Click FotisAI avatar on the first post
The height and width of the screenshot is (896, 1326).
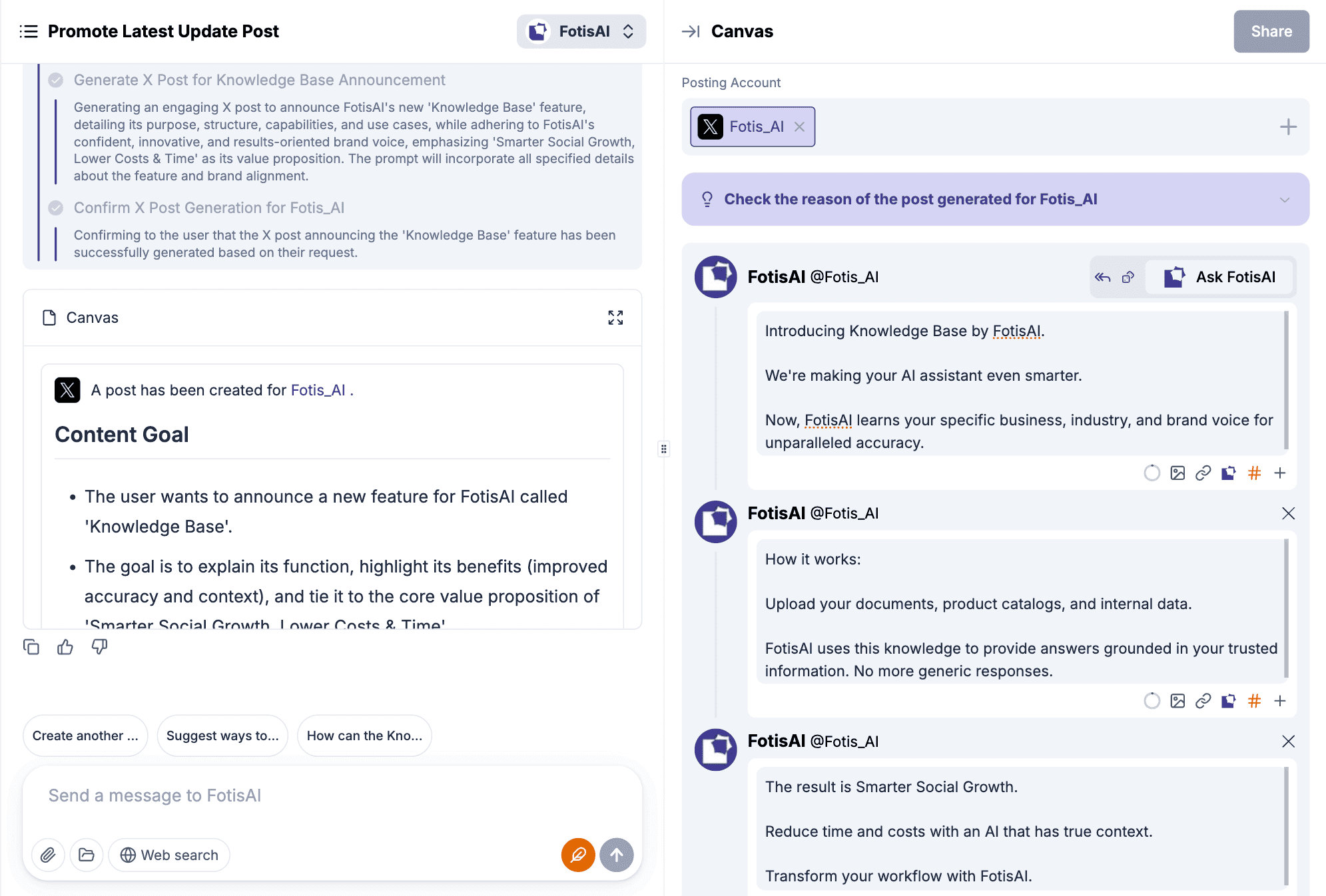715,277
